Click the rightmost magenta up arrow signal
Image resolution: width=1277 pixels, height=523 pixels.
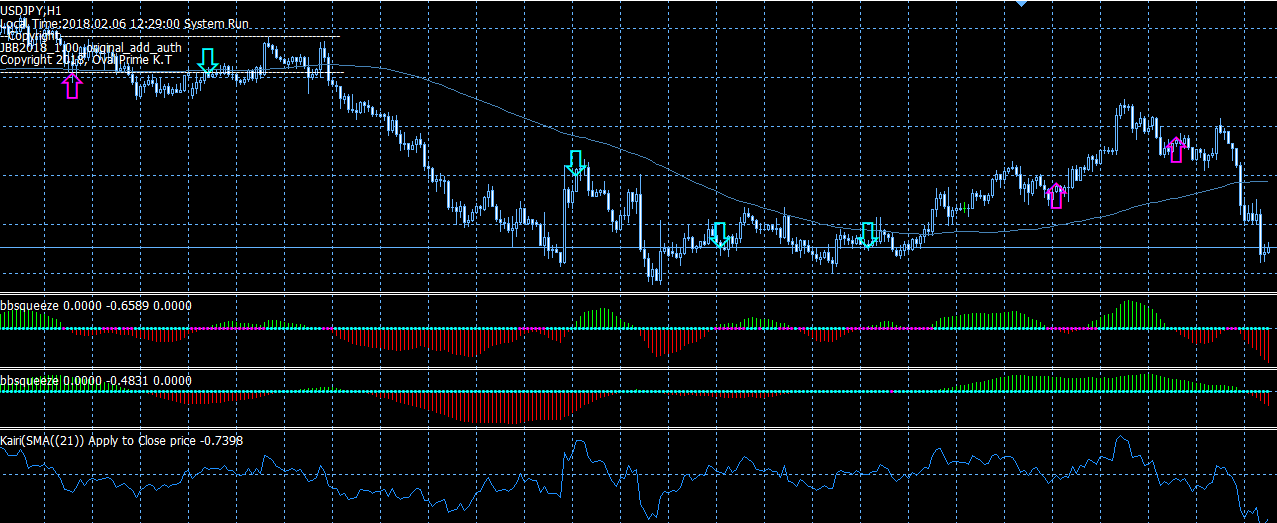(x=1177, y=149)
